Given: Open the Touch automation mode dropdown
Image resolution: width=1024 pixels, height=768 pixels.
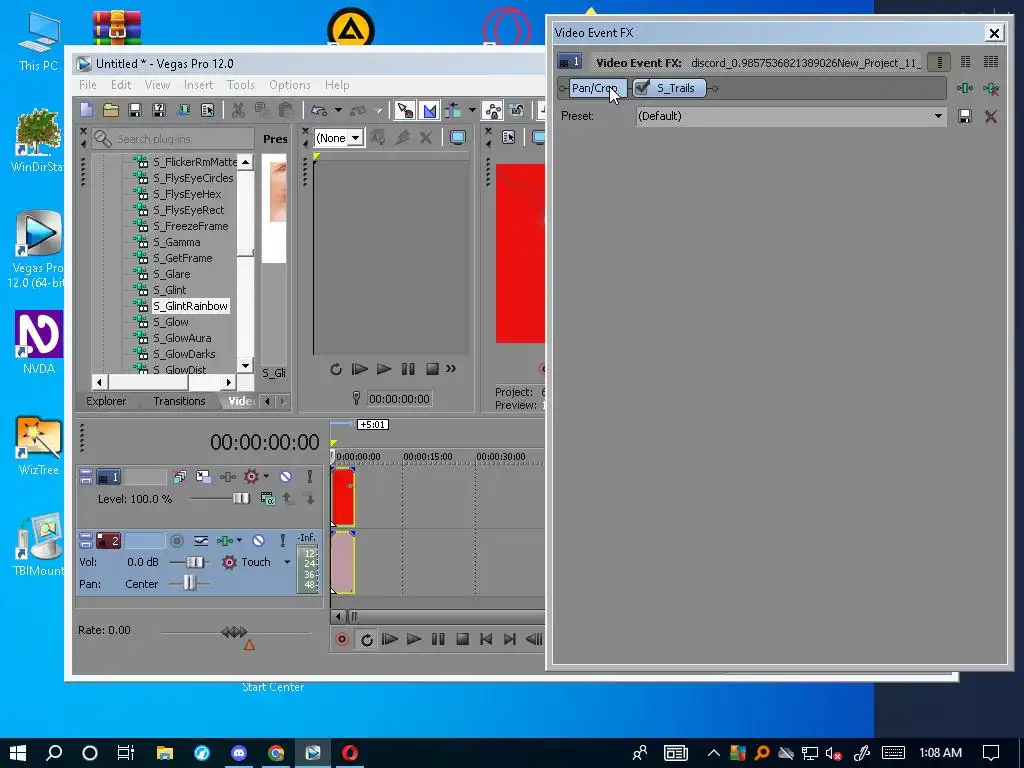Looking at the screenshot, I should (287, 562).
